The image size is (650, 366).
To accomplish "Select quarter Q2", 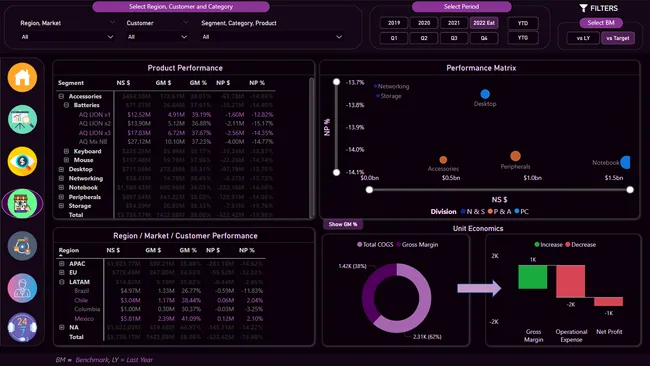I will click(424, 38).
